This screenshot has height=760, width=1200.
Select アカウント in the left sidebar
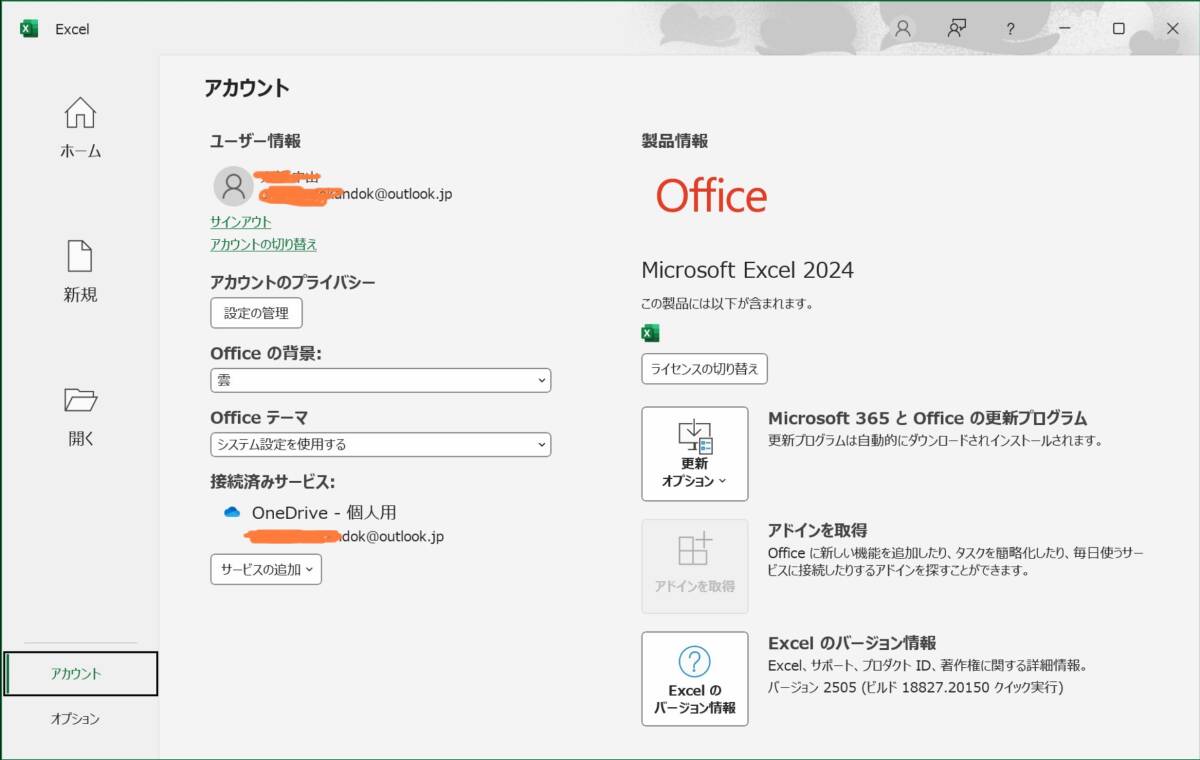(x=80, y=673)
